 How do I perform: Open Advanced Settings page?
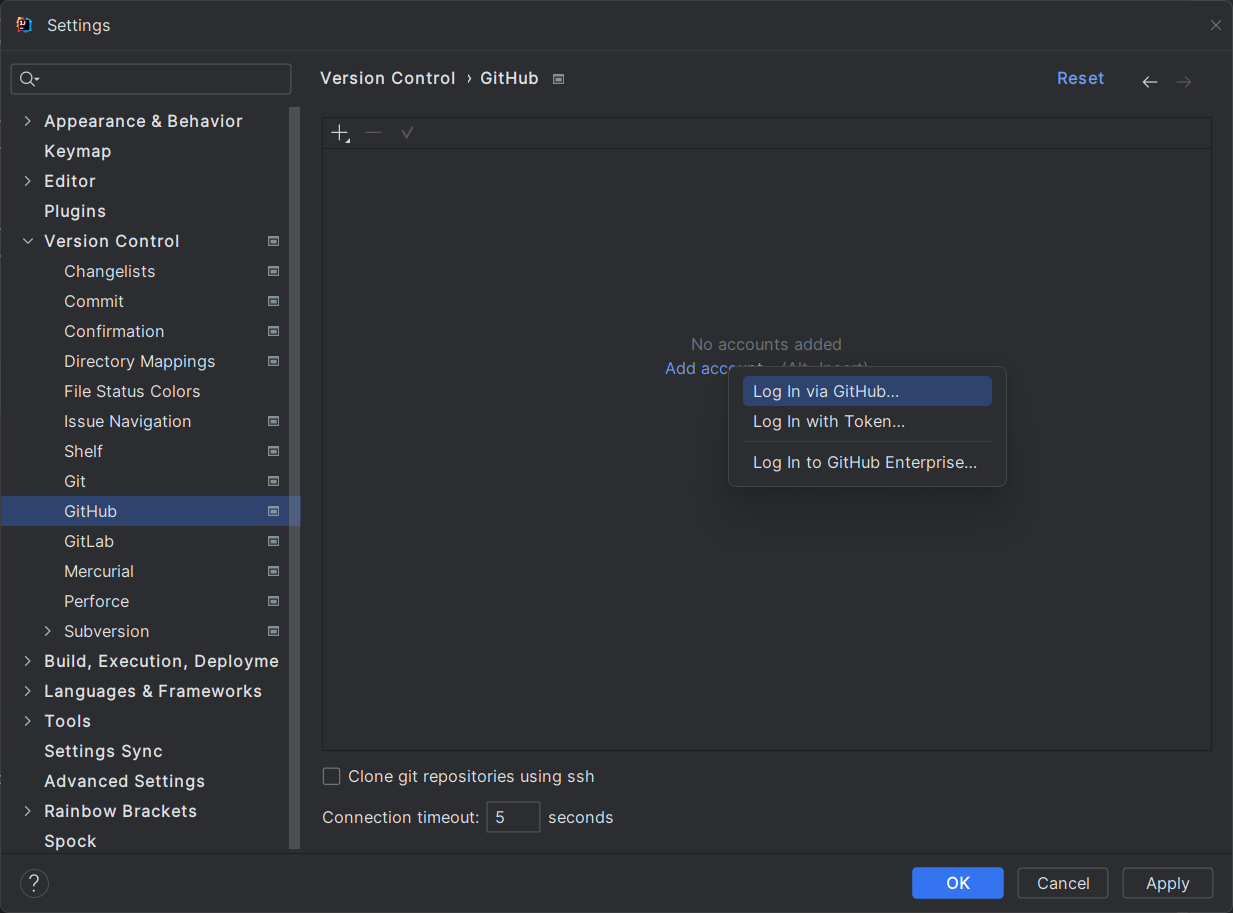click(125, 781)
